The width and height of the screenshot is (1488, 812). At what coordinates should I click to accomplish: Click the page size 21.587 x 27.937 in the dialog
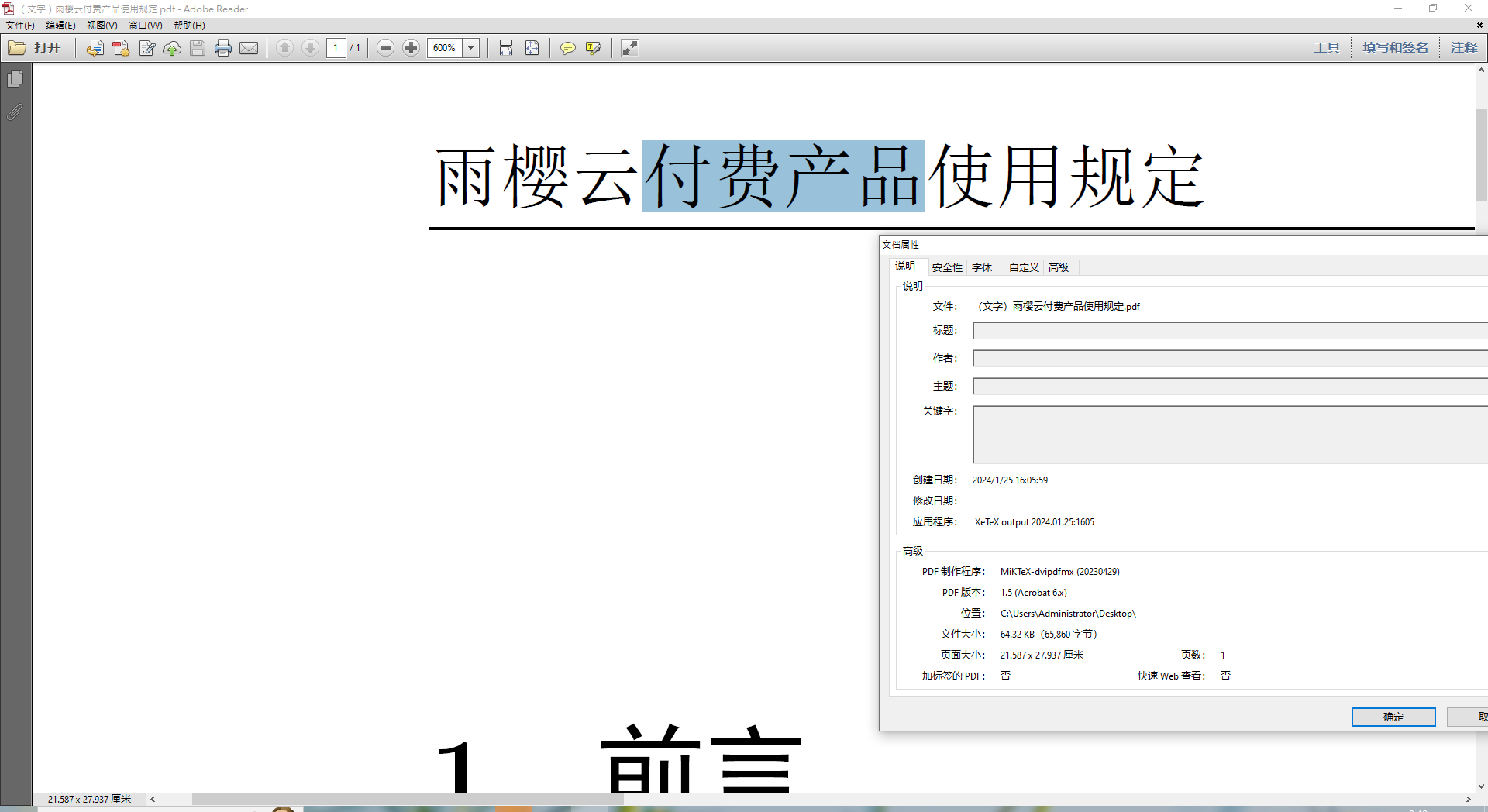point(1042,655)
